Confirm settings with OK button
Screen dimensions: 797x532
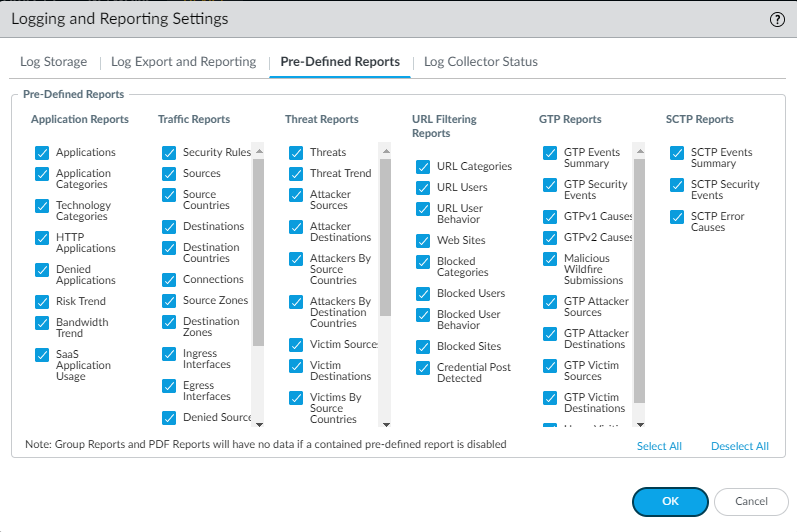pyautogui.click(x=670, y=501)
